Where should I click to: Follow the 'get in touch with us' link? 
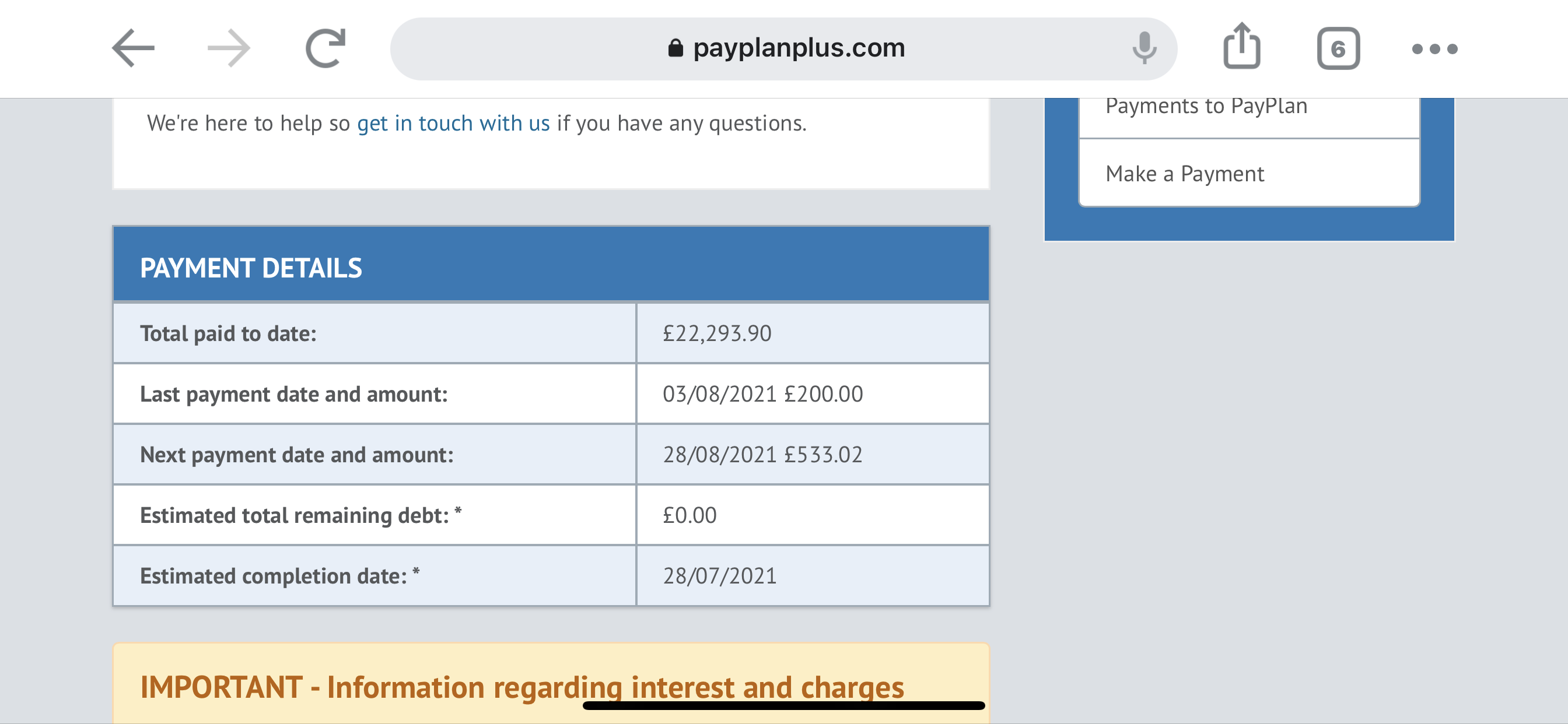453,124
